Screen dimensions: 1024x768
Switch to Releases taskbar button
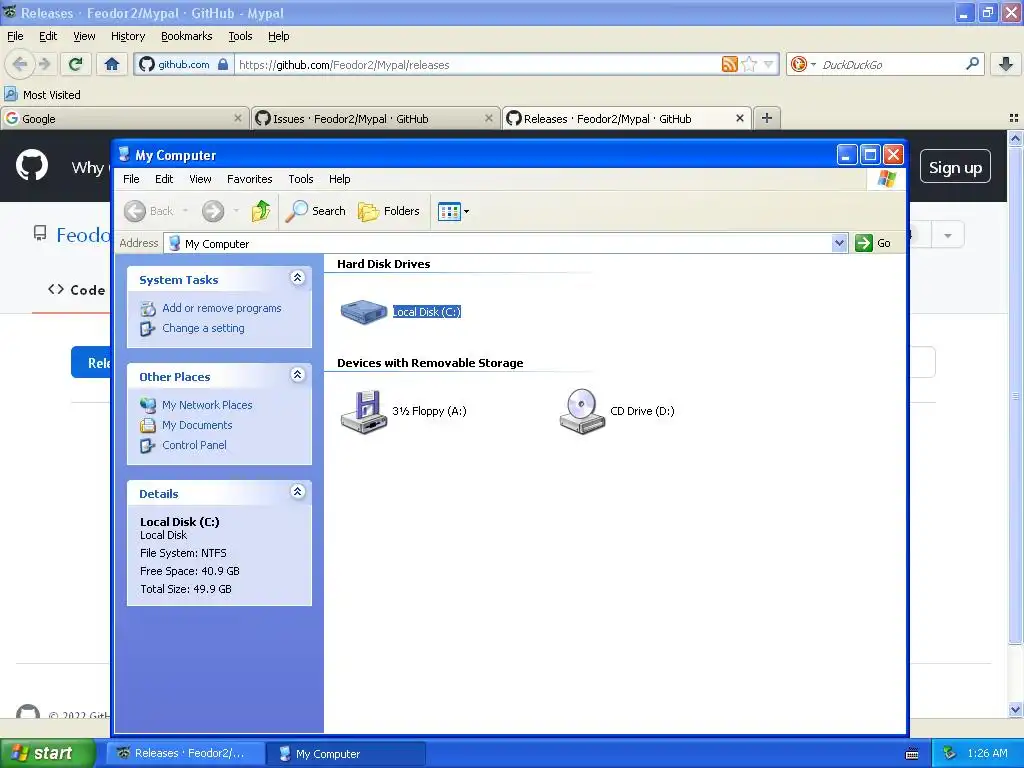(x=186, y=753)
